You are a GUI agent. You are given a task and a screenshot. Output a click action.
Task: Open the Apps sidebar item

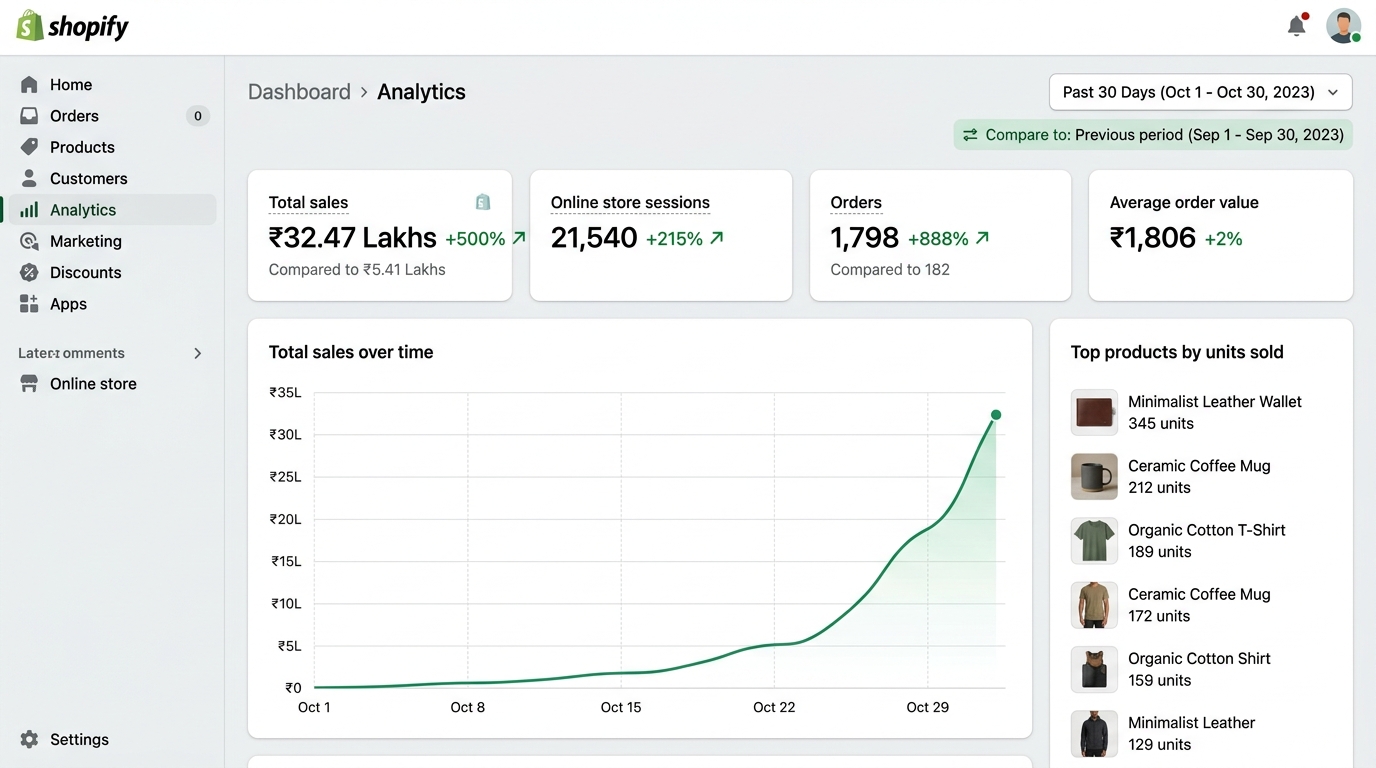click(x=110, y=304)
